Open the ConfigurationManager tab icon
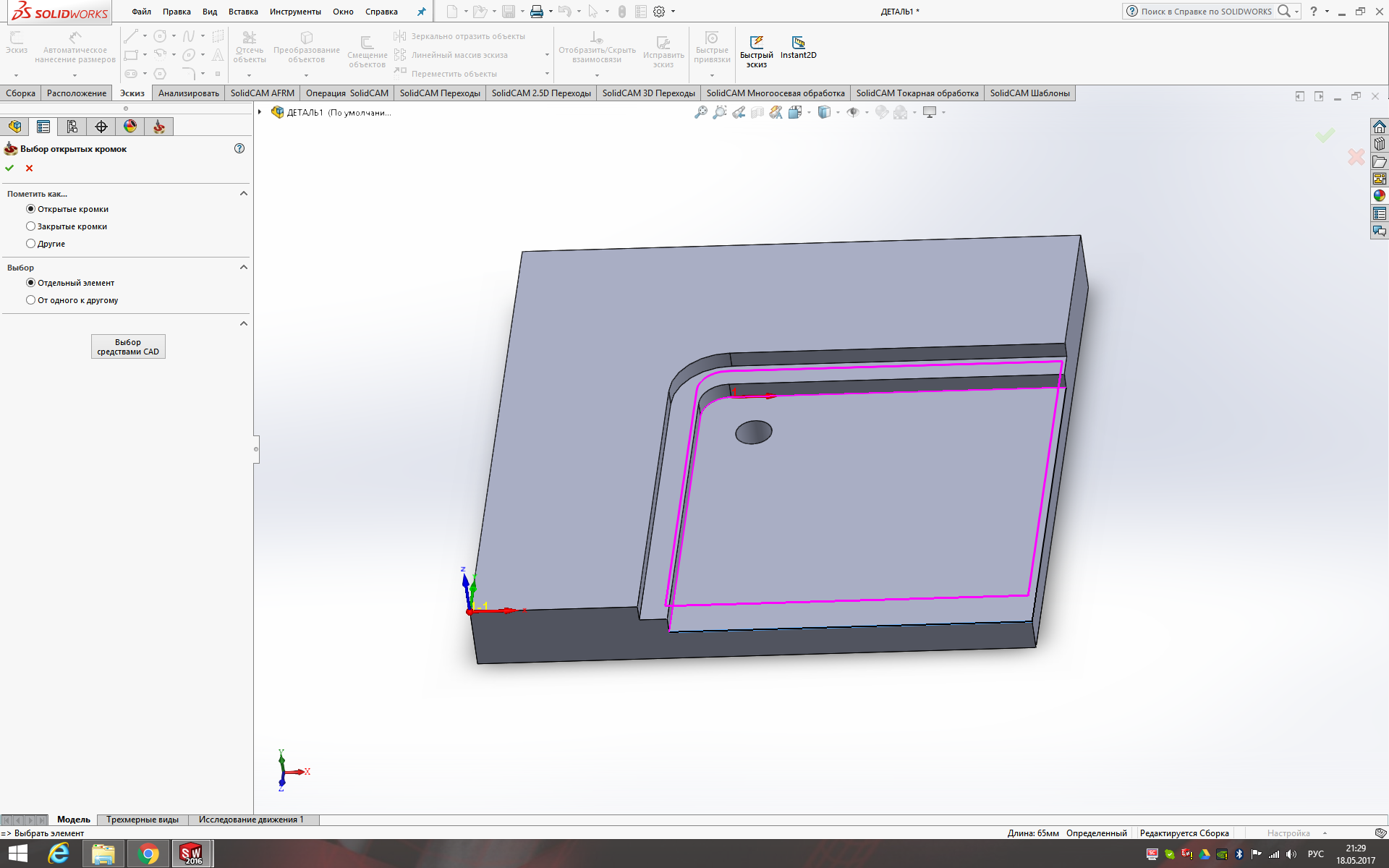This screenshot has width=1389, height=868. point(72,127)
